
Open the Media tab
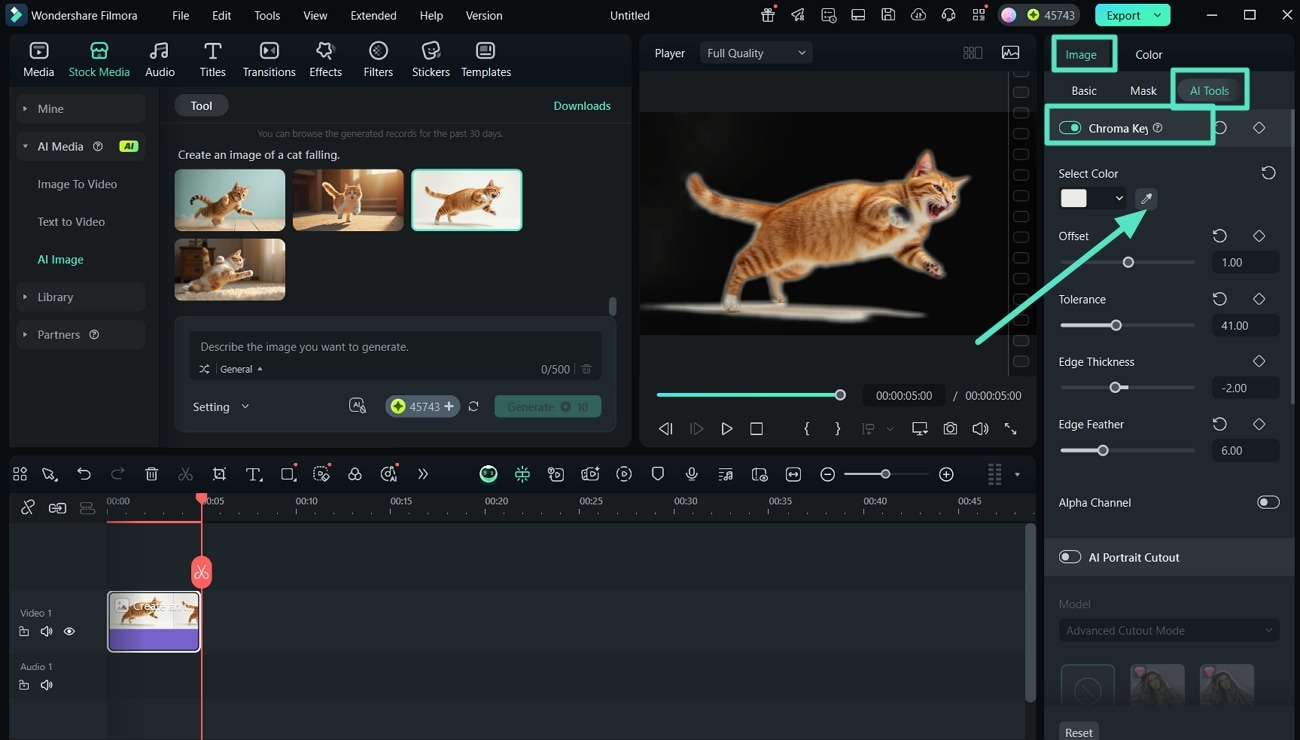click(38, 60)
